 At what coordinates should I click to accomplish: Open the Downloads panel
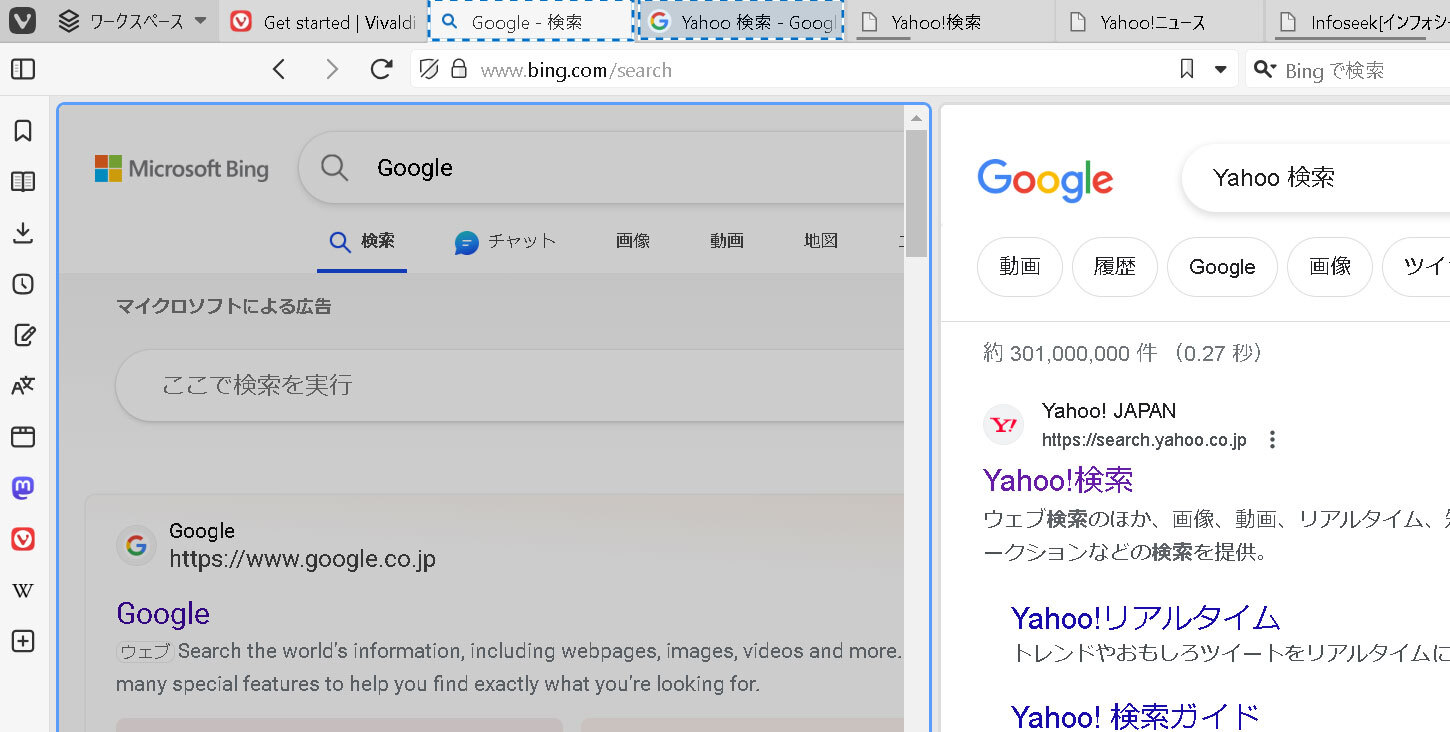tap(23, 233)
